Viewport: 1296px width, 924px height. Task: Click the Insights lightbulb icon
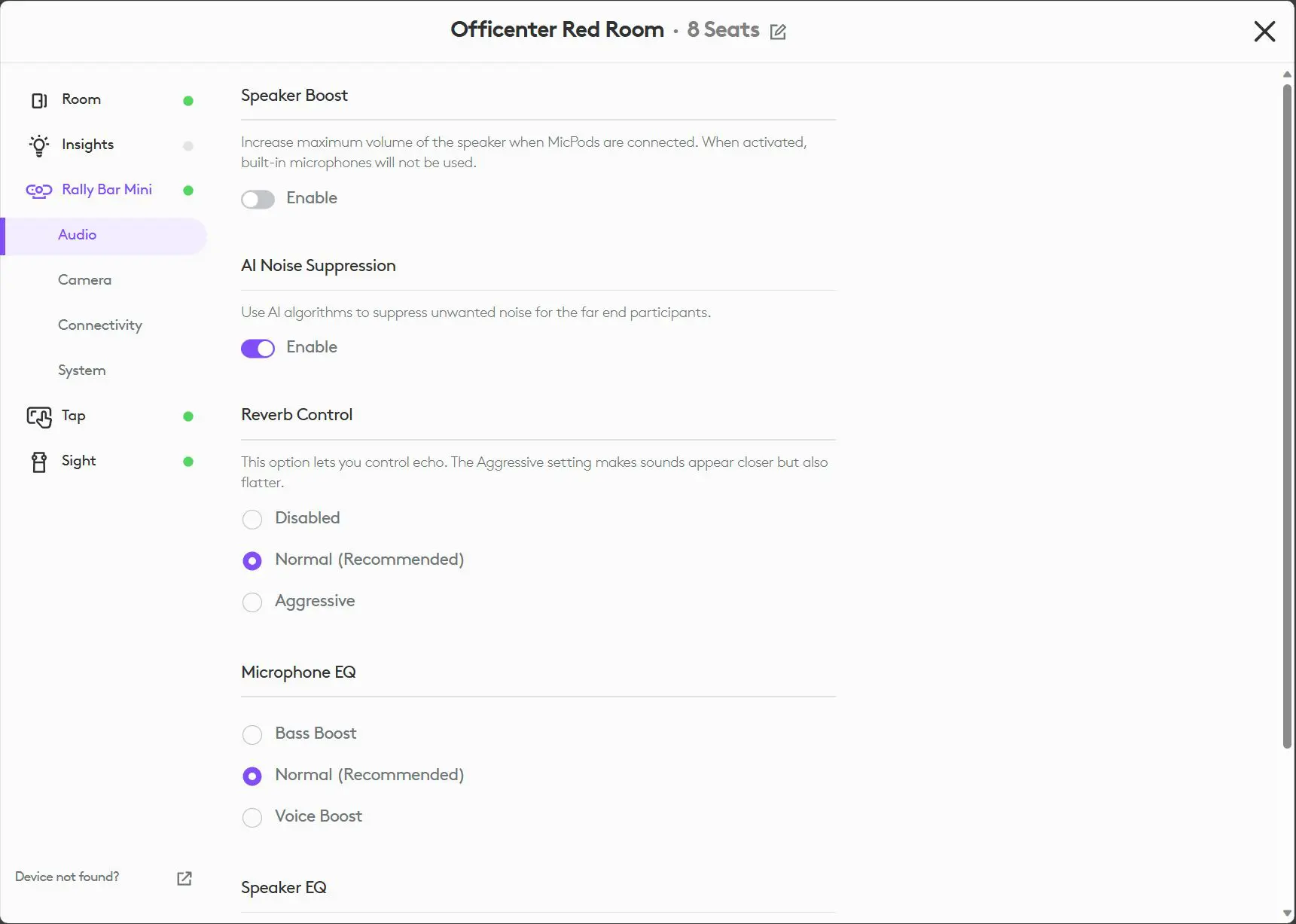point(39,145)
